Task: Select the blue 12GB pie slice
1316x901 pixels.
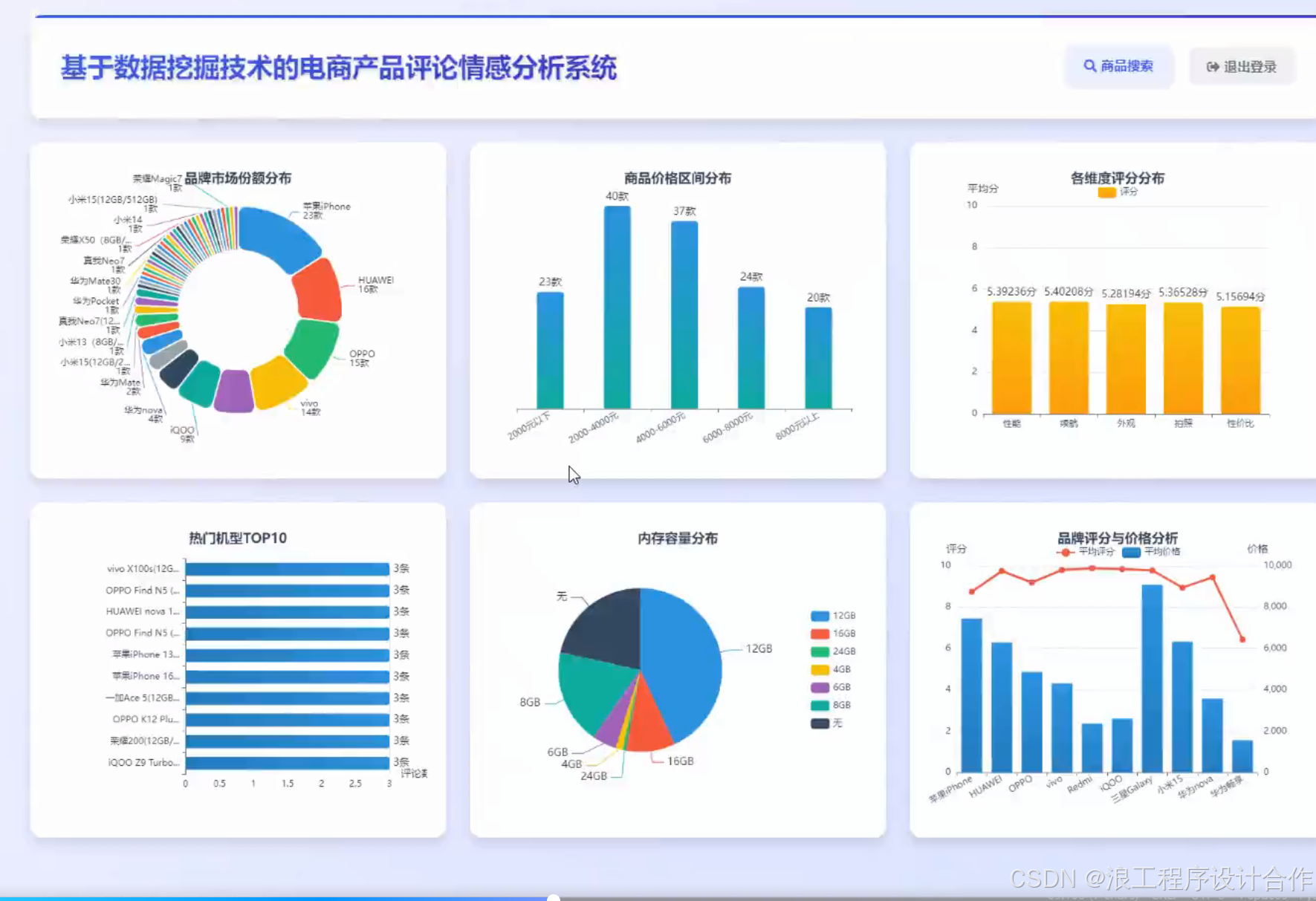Action: click(684, 661)
